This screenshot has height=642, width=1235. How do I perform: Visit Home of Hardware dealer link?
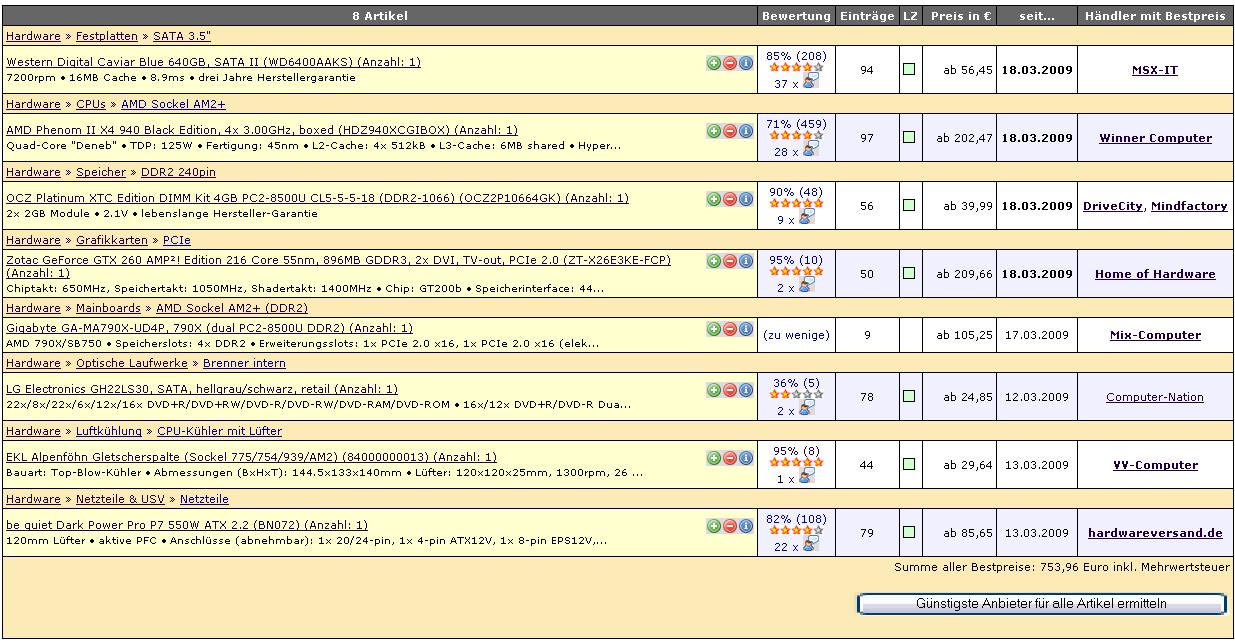point(1155,274)
